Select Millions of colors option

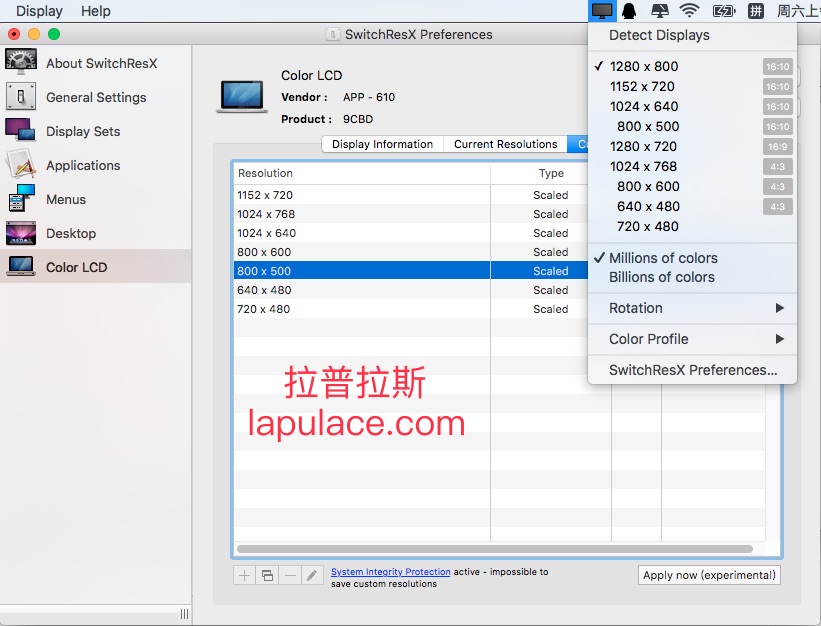tap(692, 258)
